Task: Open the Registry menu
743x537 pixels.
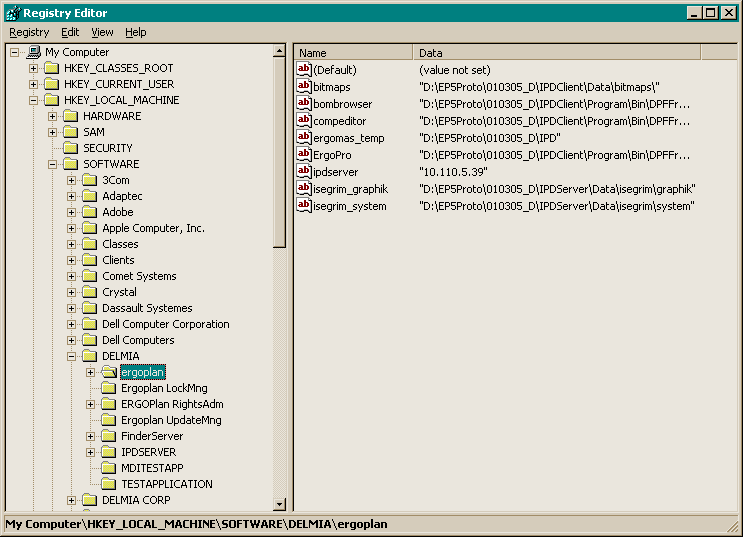Action: [x=29, y=32]
